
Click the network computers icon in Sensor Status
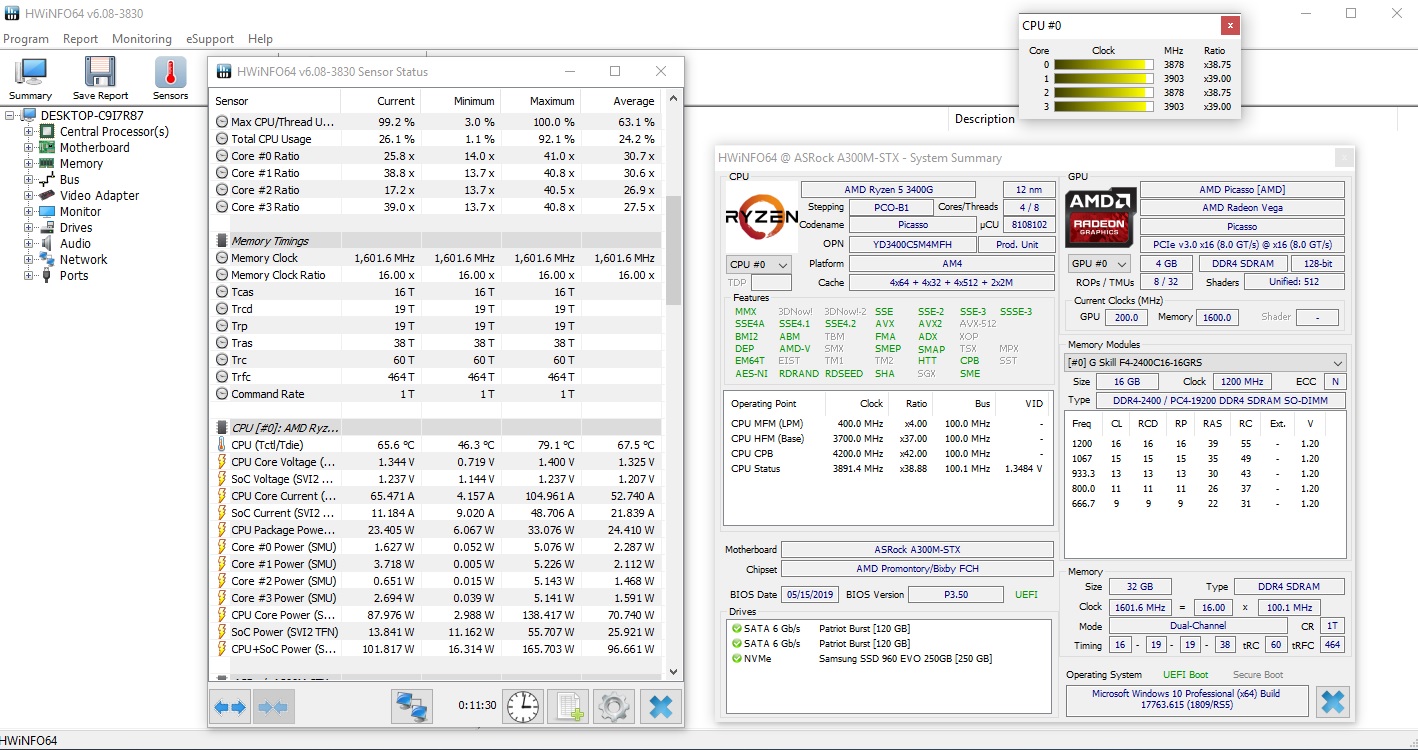(x=412, y=707)
